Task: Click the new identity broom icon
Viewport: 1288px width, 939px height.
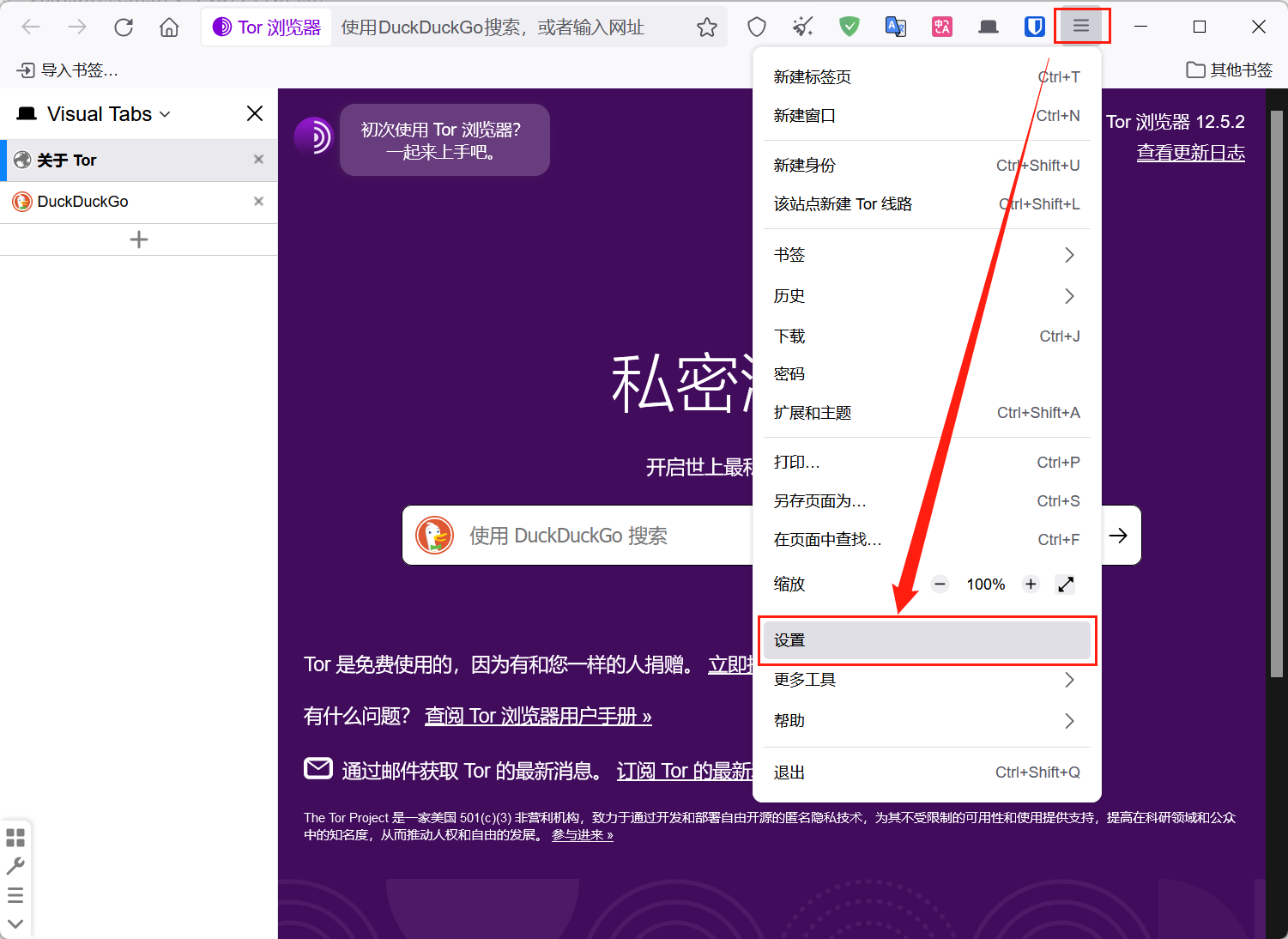Action: [x=803, y=27]
